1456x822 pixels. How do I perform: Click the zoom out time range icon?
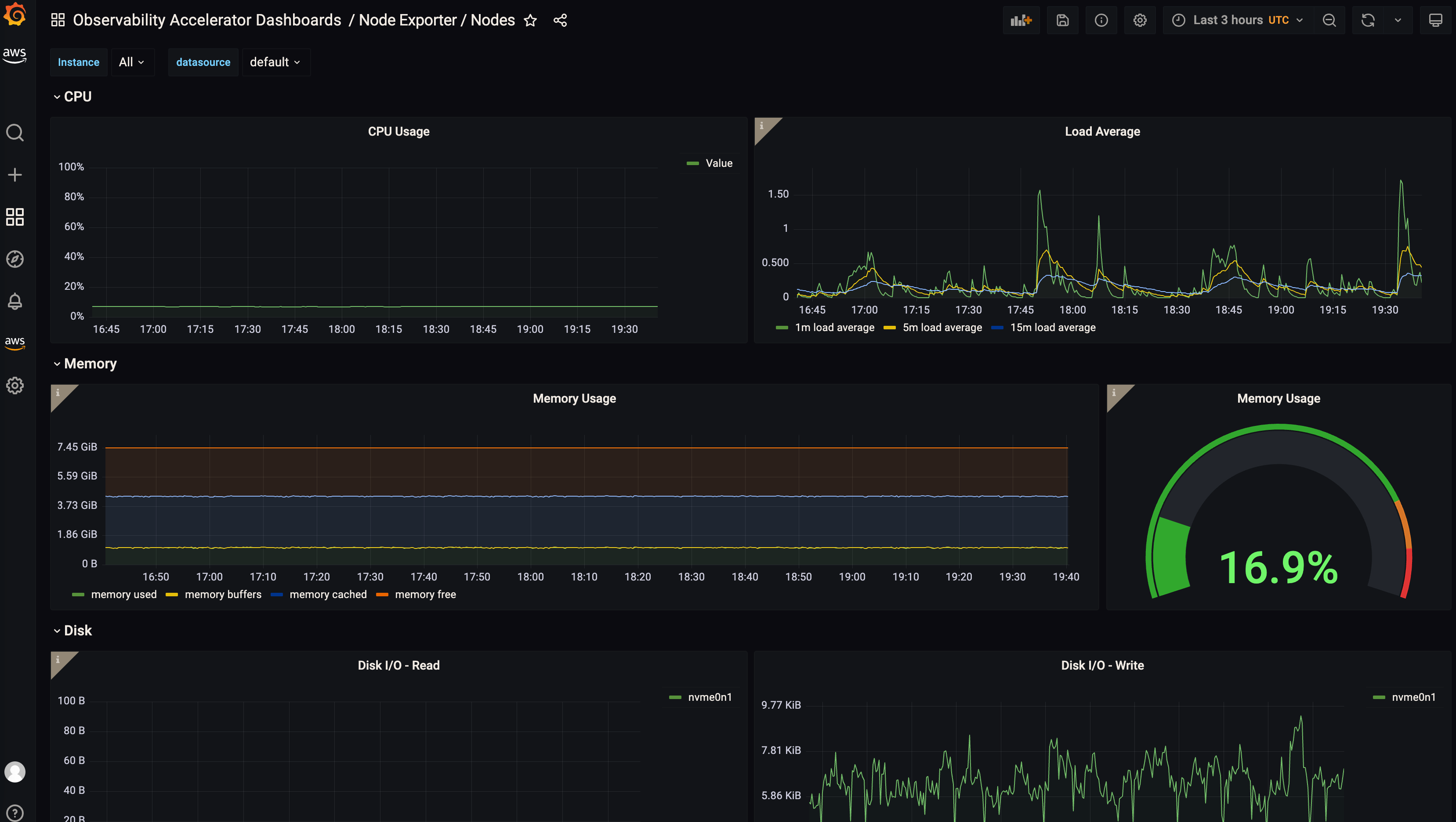(1329, 20)
